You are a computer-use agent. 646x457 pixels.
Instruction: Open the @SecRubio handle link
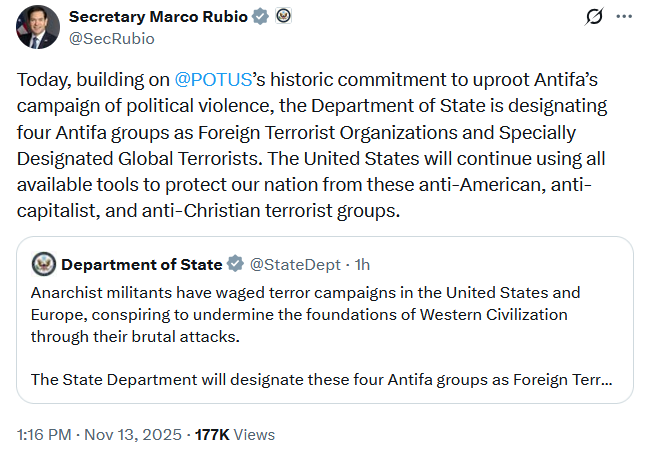[112, 39]
